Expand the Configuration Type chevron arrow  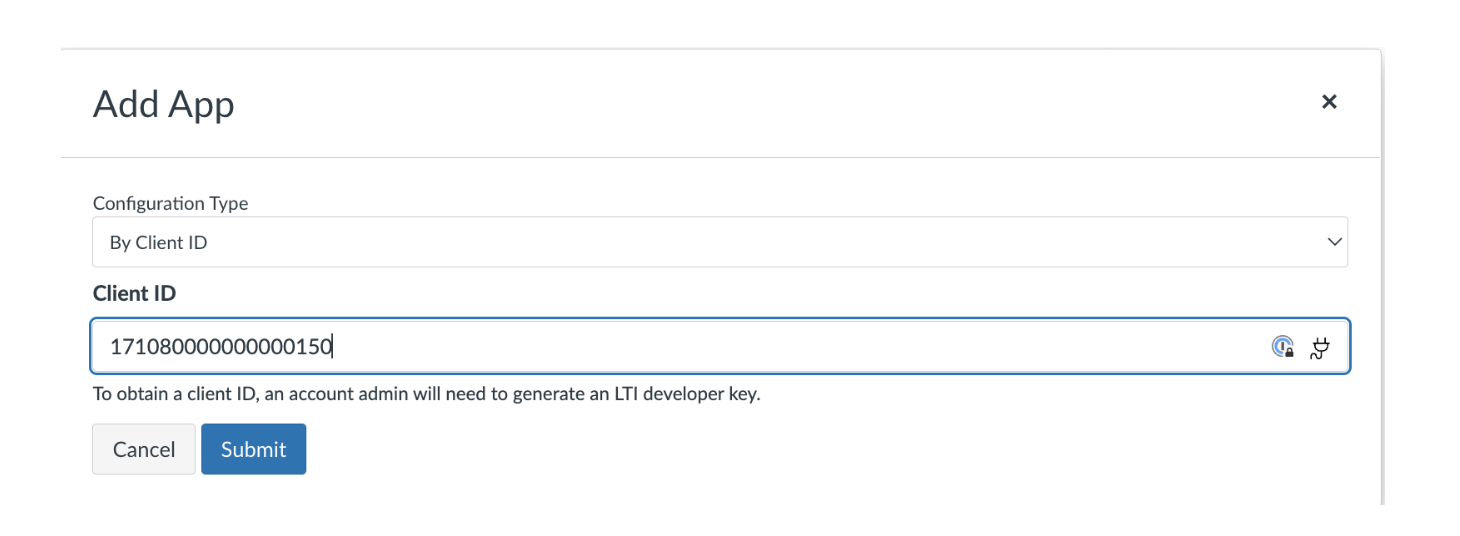[1334, 242]
